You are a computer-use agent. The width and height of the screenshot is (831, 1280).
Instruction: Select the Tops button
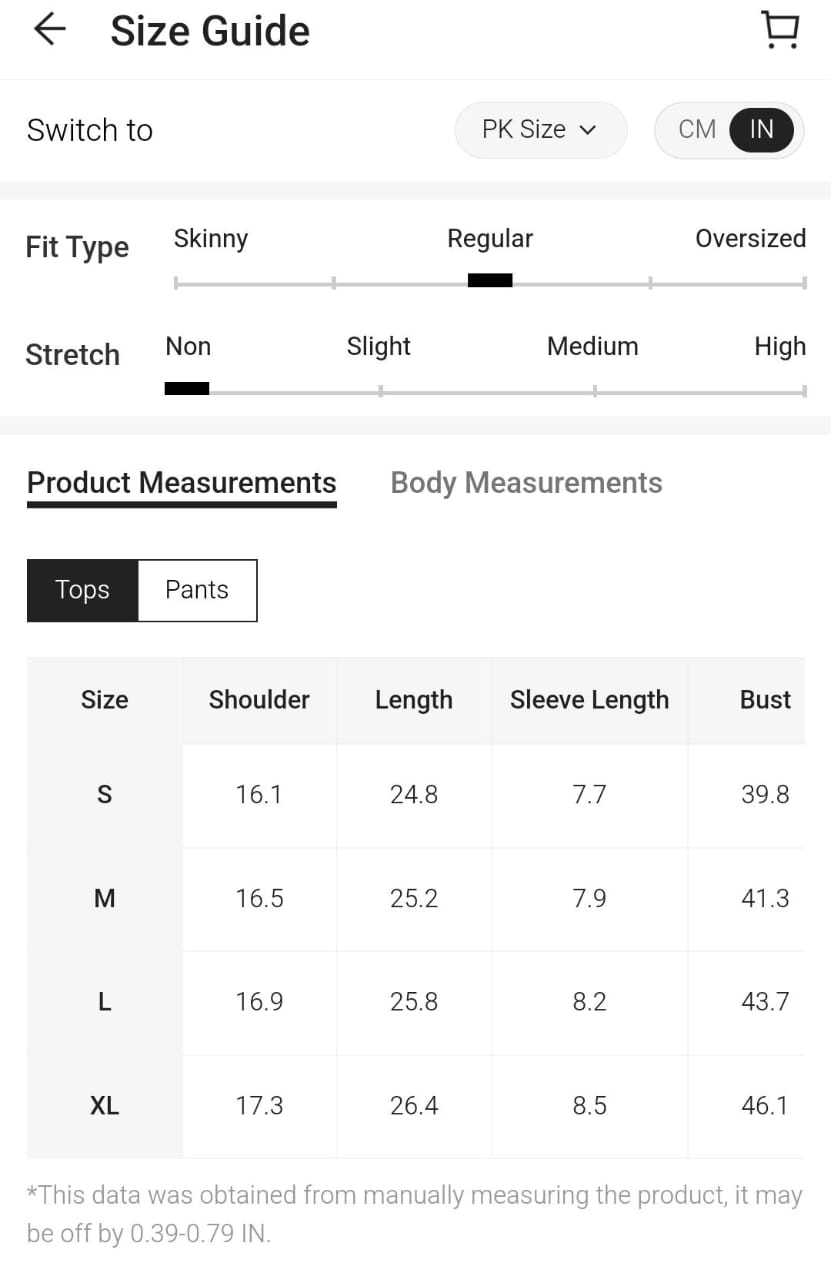pyautogui.click(x=82, y=590)
